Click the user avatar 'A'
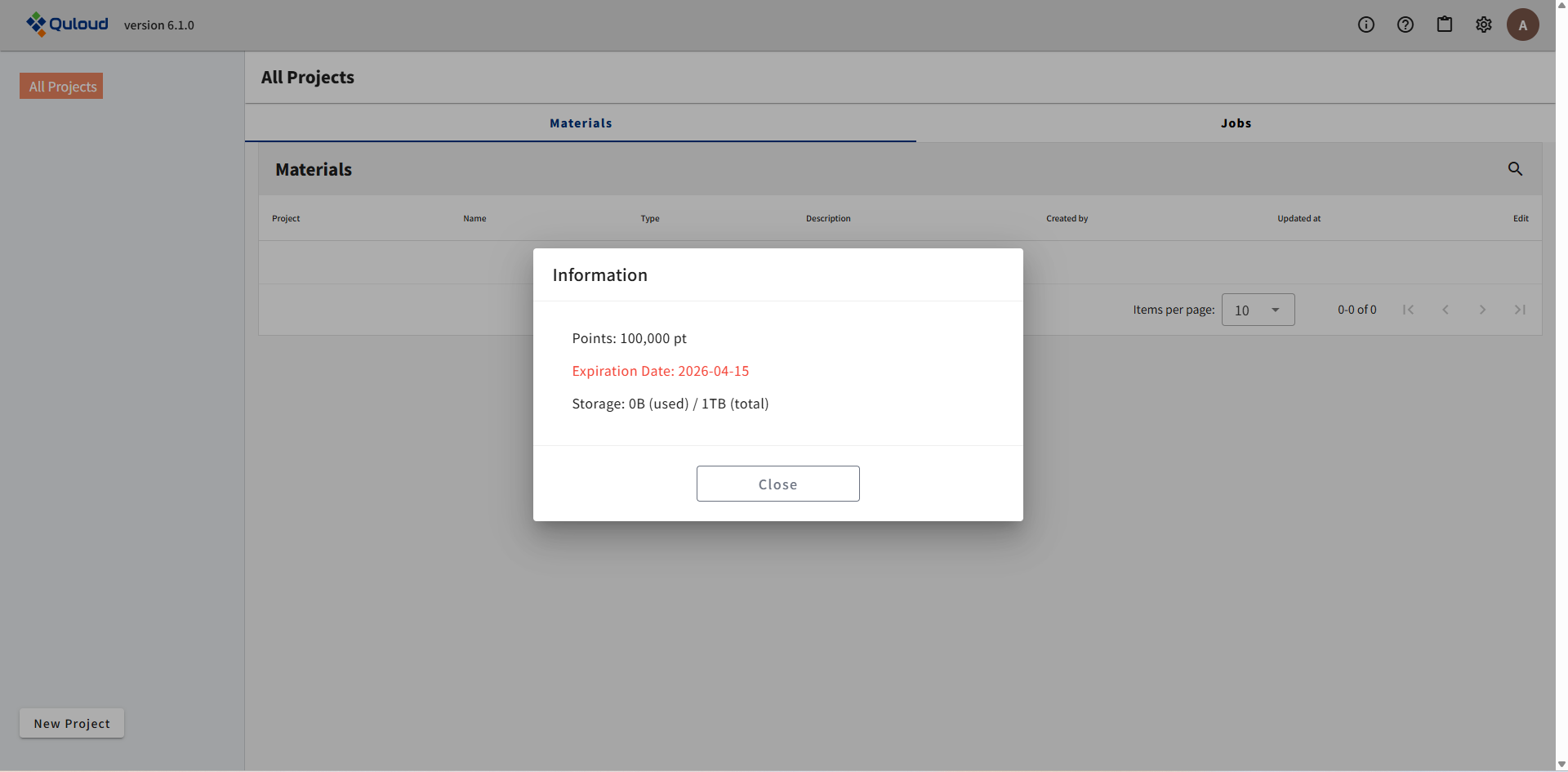The height and width of the screenshot is (772, 1568). click(1522, 25)
